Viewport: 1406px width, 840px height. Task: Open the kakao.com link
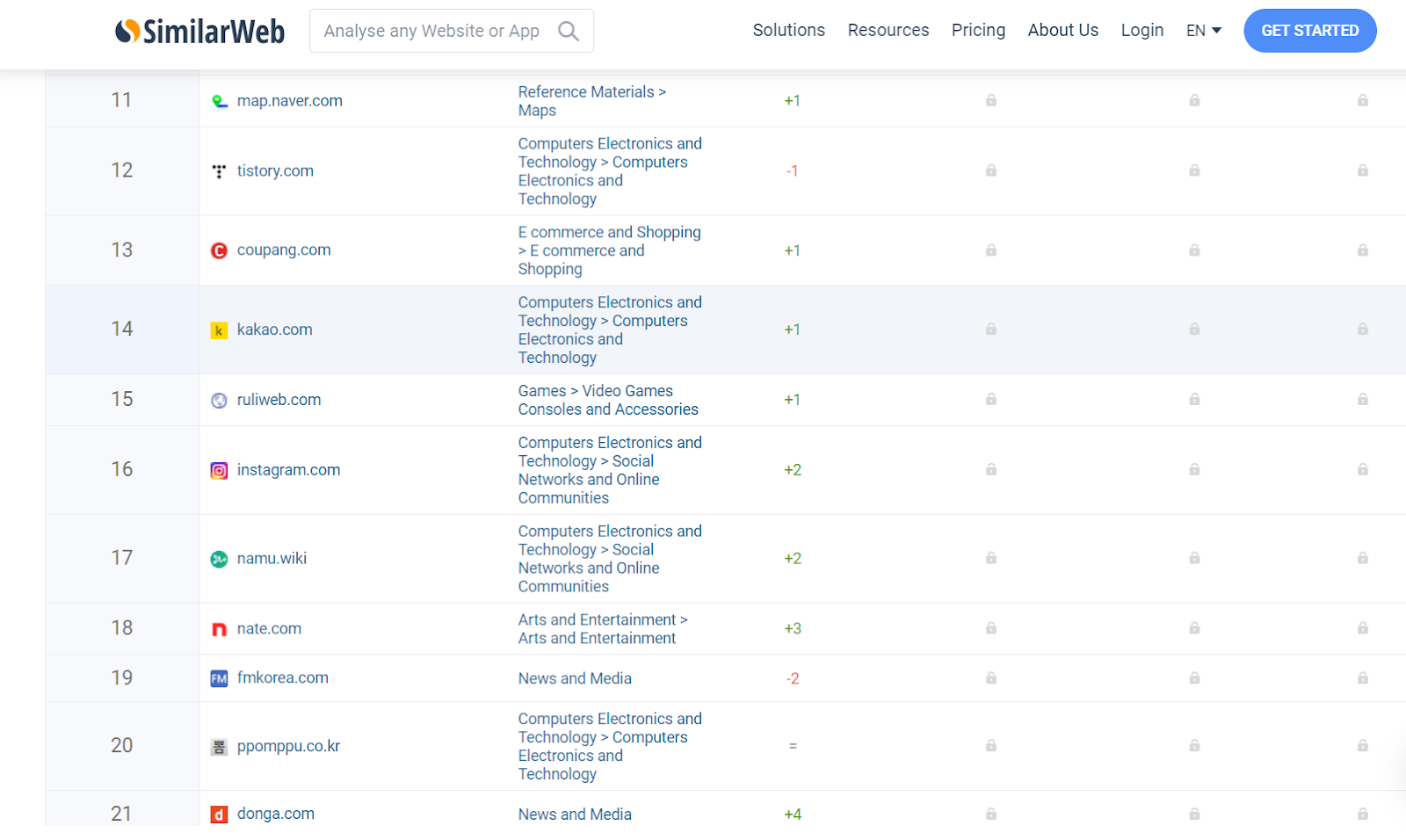275,329
